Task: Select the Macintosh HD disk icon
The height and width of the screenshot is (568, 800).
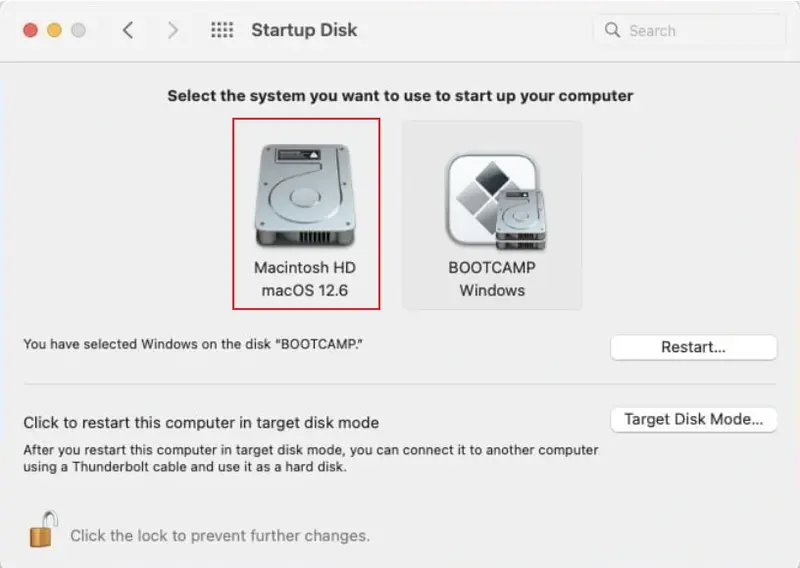Action: click(x=304, y=197)
